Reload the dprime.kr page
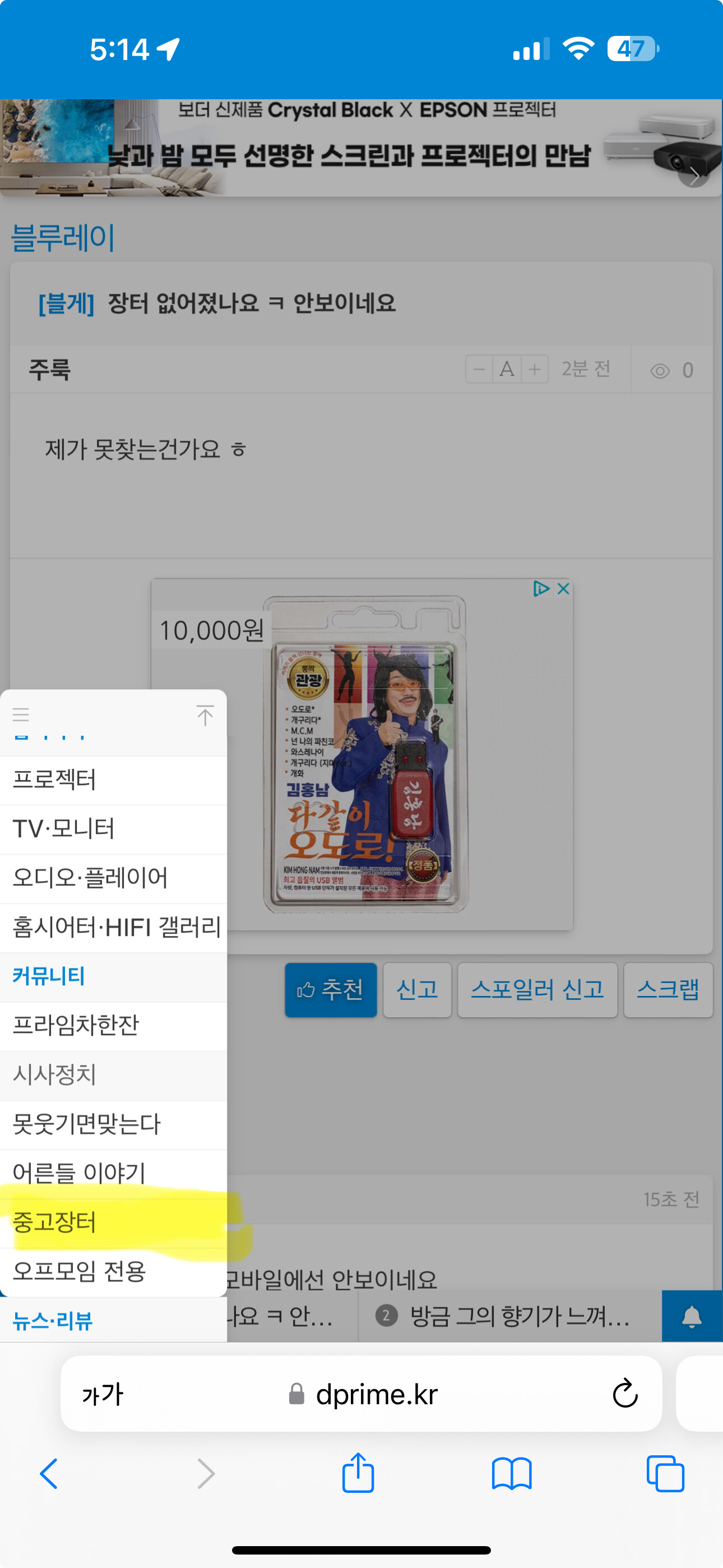The width and height of the screenshot is (723, 1568). click(624, 1394)
